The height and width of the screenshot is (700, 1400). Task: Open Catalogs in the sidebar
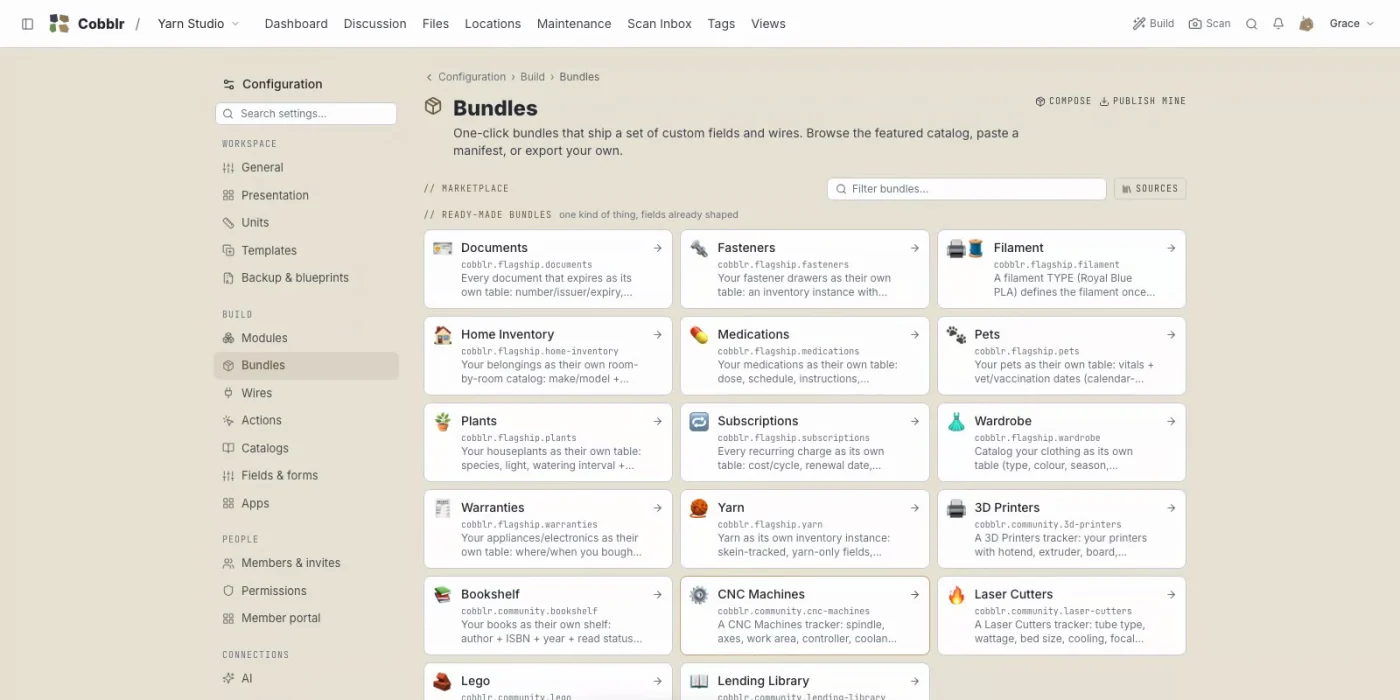point(306,448)
